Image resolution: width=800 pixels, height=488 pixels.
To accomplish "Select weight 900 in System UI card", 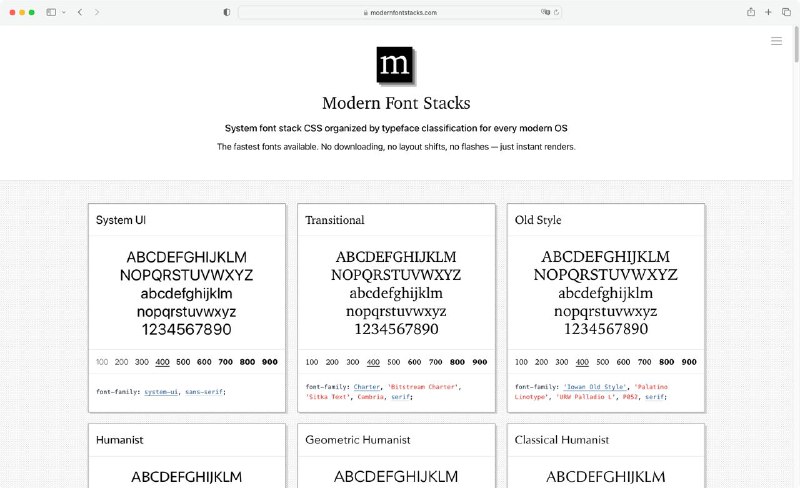I will pos(270,362).
